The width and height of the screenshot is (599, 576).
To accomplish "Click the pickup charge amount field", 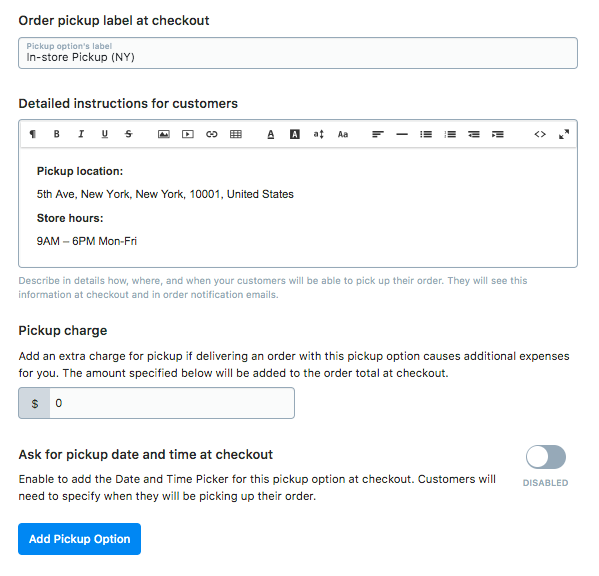I will (x=172, y=403).
